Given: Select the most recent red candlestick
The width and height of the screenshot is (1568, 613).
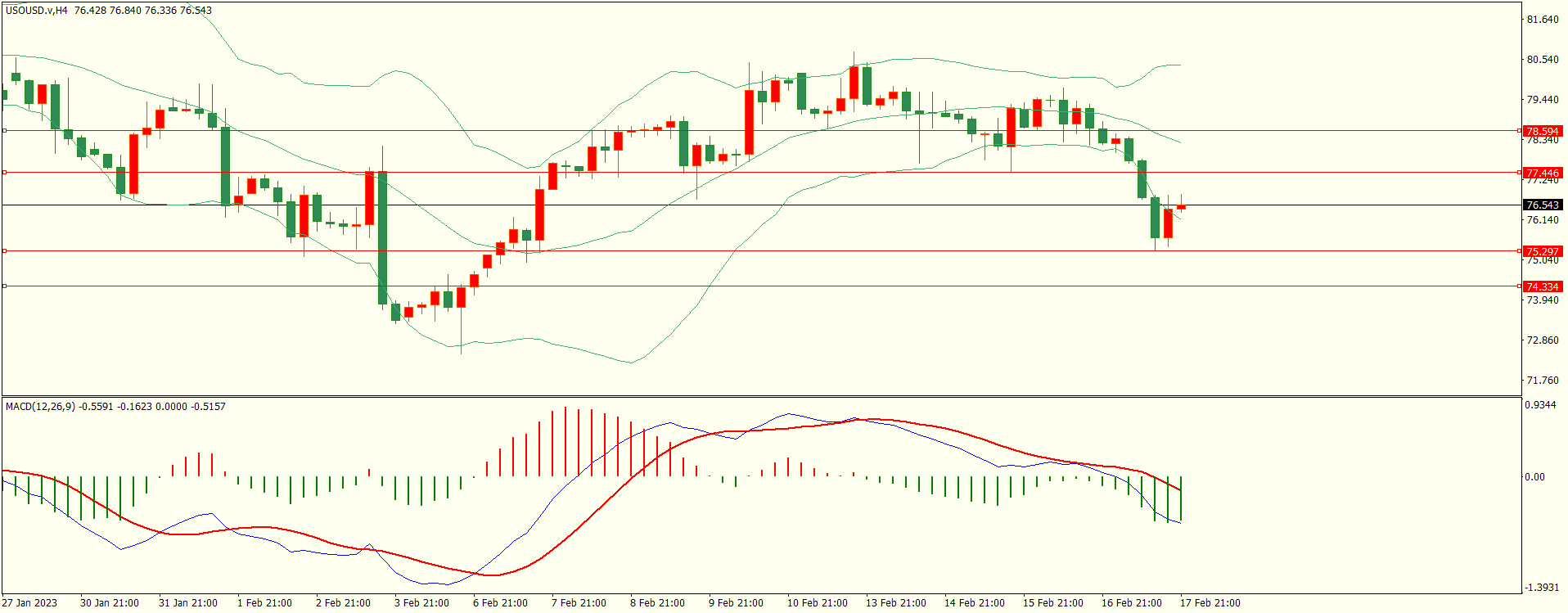Looking at the screenshot, I should pyautogui.click(x=1181, y=207).
